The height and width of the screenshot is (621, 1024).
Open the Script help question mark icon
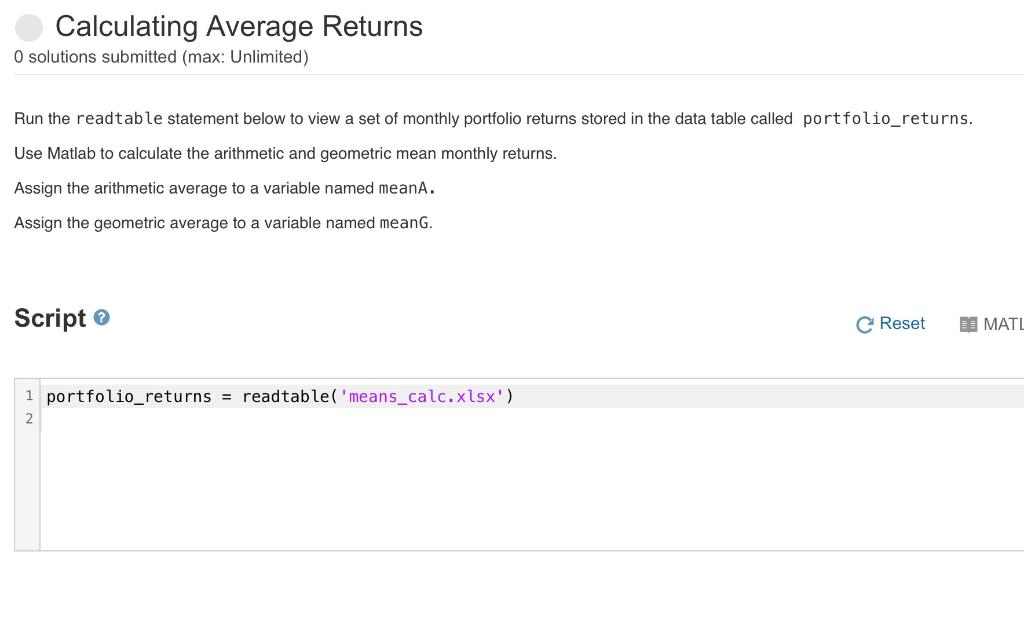pyautogui.click(x=101, y=318)
